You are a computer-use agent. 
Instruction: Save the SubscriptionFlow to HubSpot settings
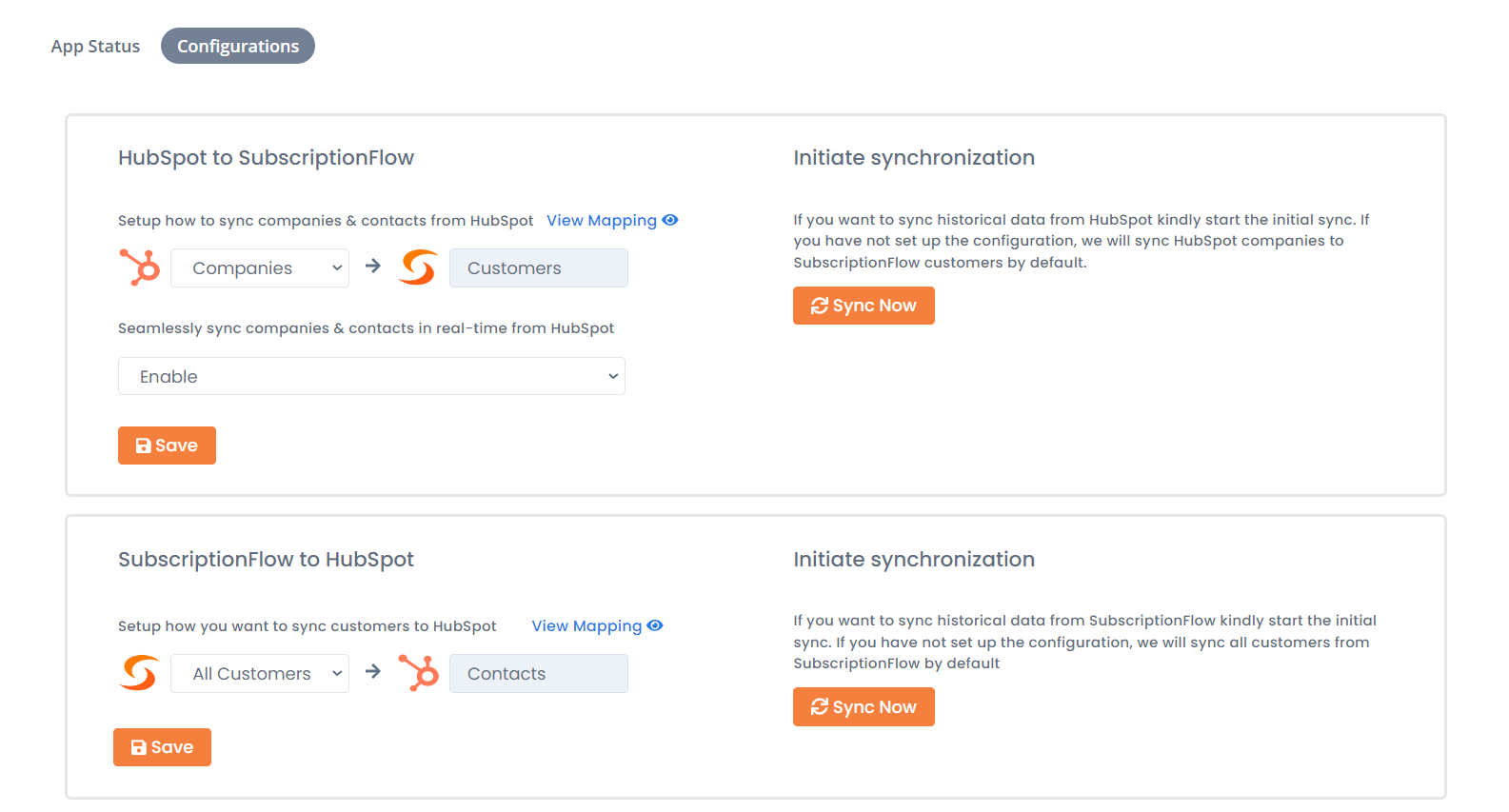[162, 747]
